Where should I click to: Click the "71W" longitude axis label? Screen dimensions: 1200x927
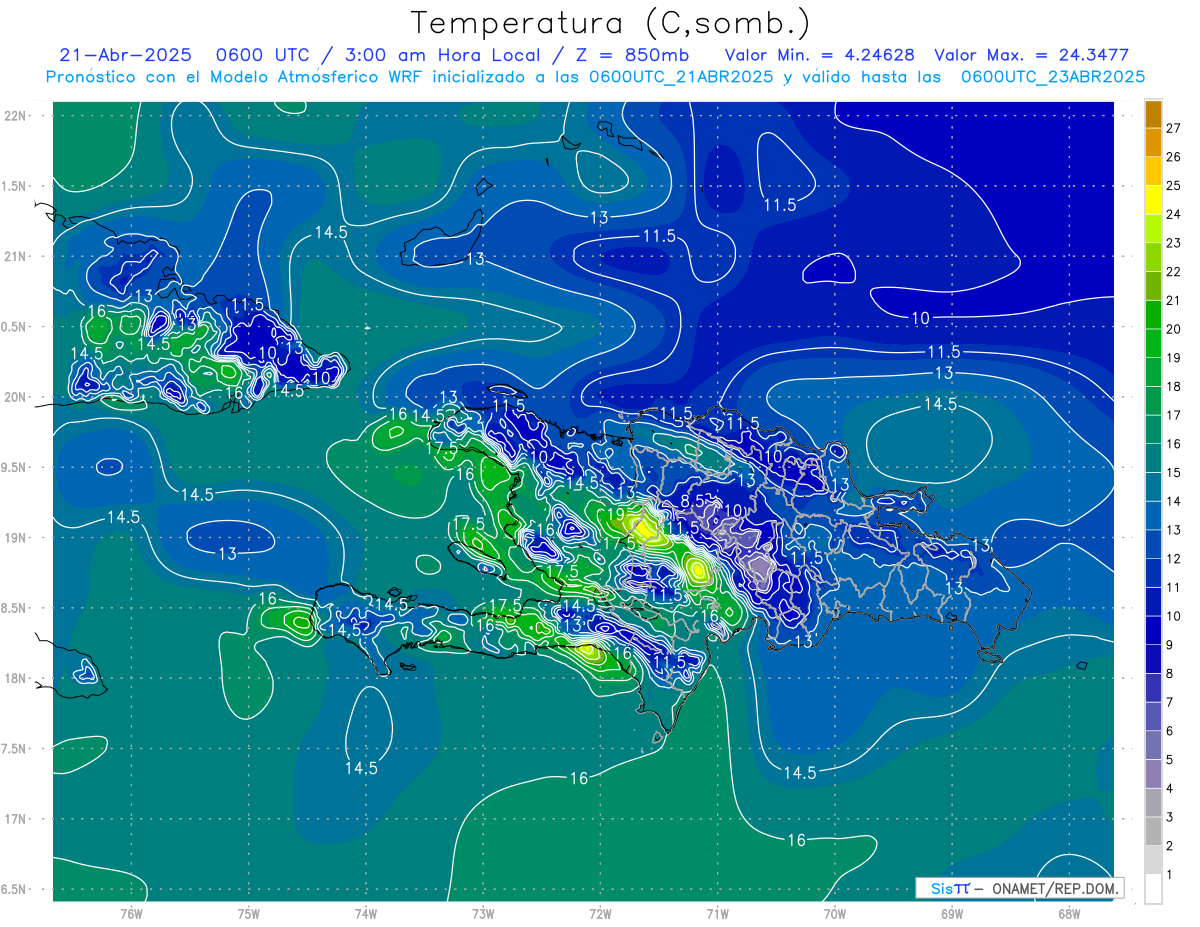[717, 914]
